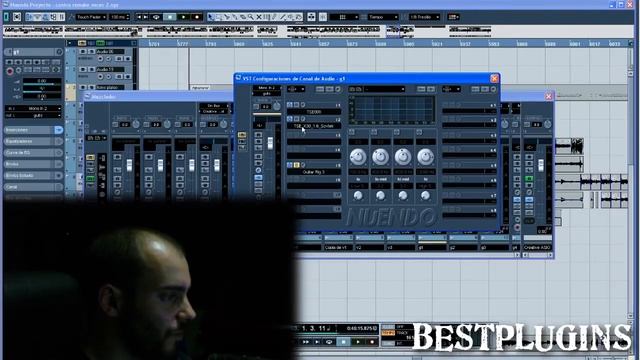Open Guitar Rig 3 plugin editor icon
The height and width of the screenshot is (360, 640).
303,165
